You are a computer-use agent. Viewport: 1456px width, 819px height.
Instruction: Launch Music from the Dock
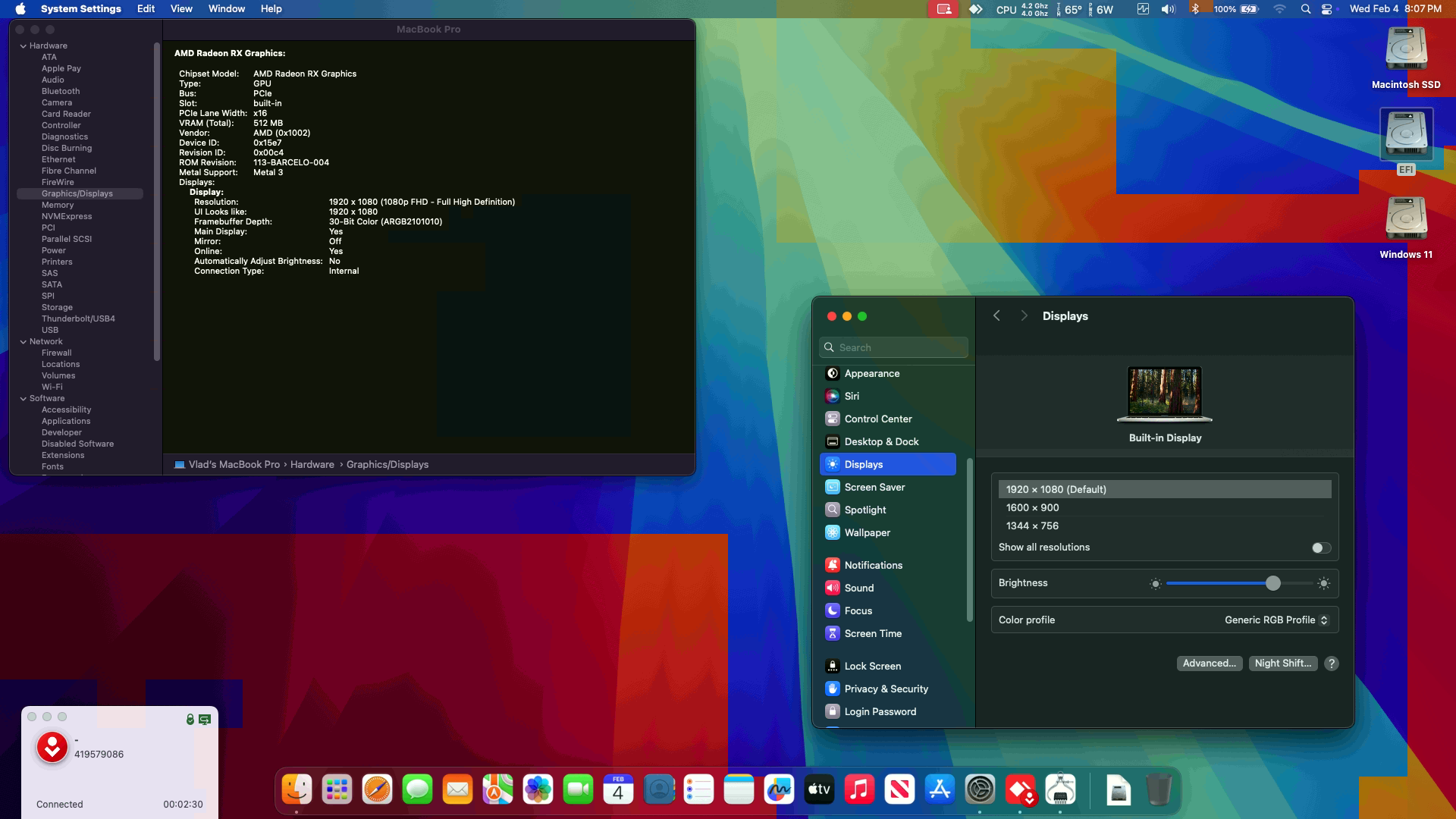[859, 789]
